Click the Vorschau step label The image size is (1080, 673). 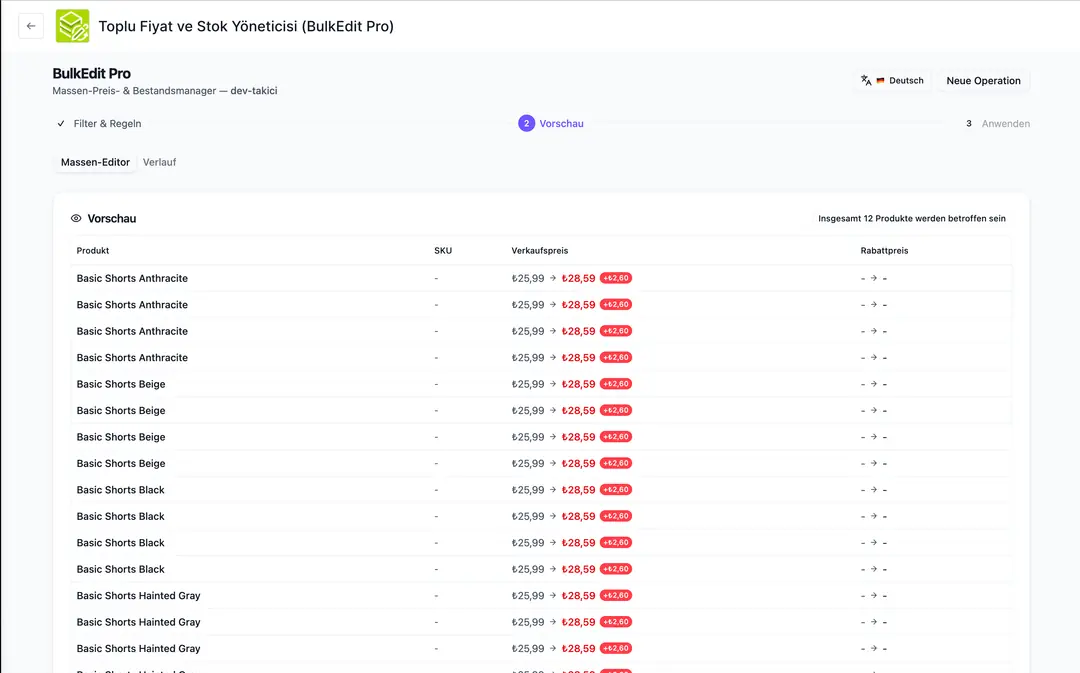[x=561, y=123]
